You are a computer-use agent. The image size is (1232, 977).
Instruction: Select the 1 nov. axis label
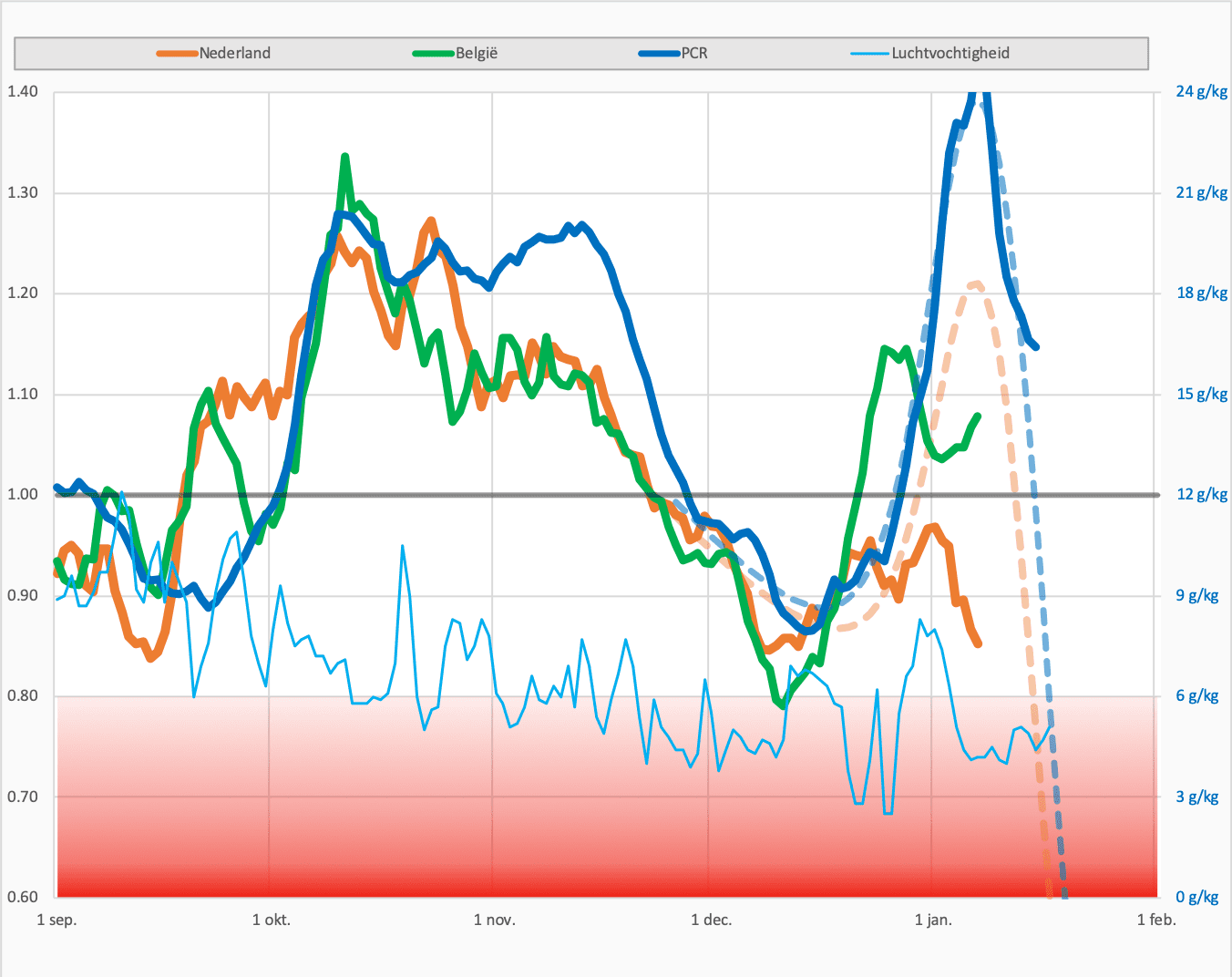click(x=495, y=920)
